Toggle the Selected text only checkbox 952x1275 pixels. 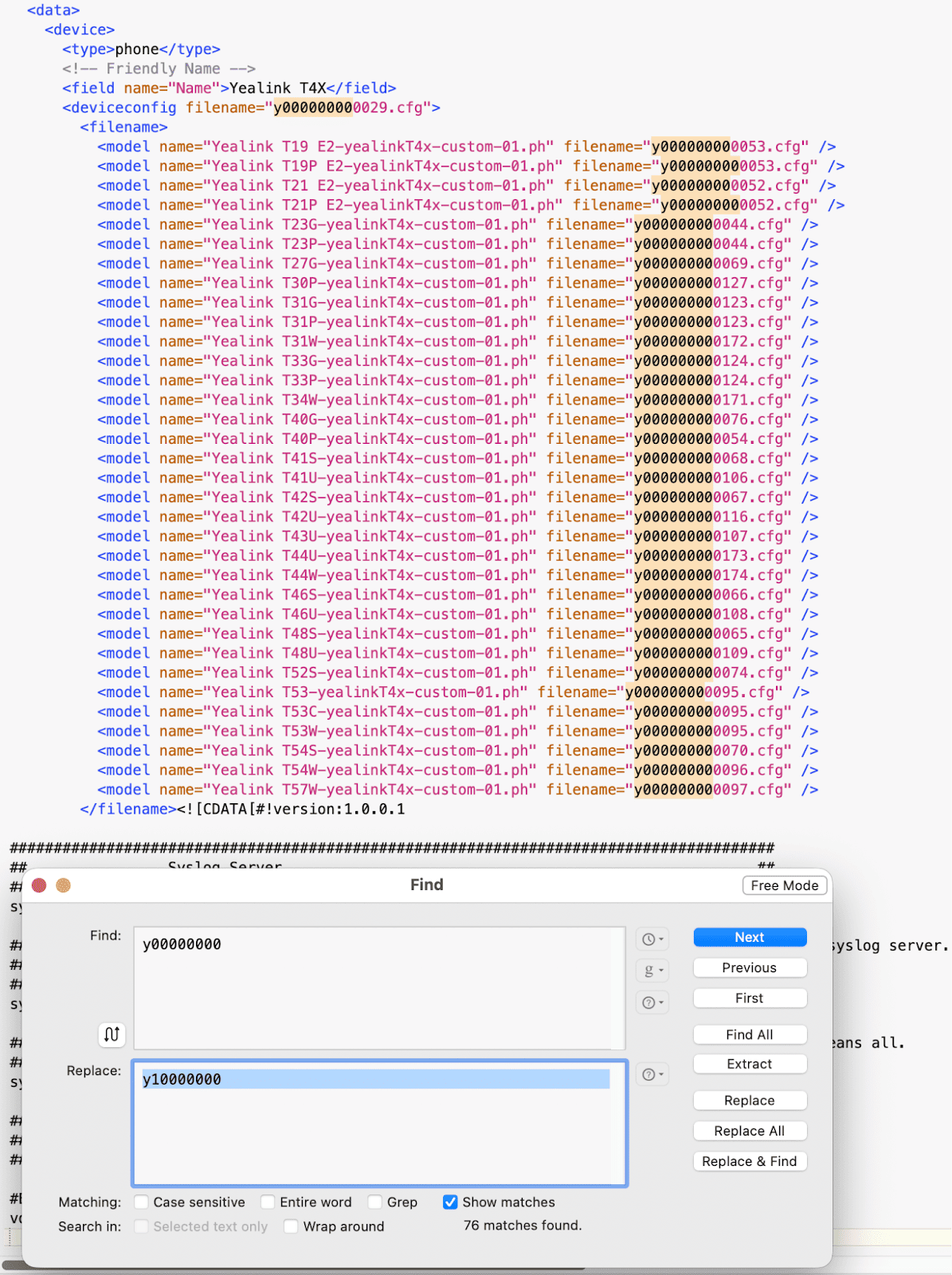141,1226
